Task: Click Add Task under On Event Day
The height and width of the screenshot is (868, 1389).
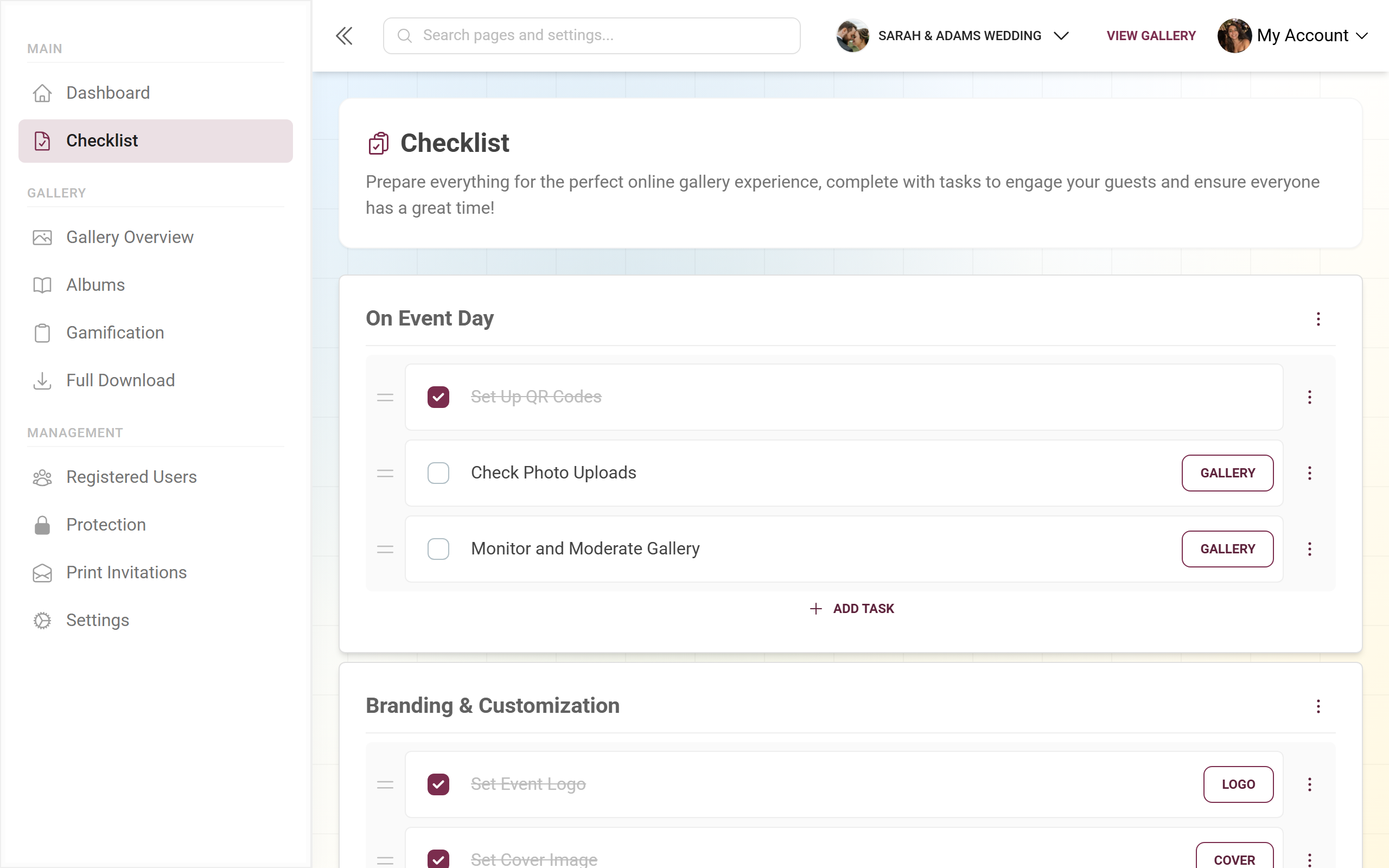Action: pyautogui.click(x=852, y=609)
